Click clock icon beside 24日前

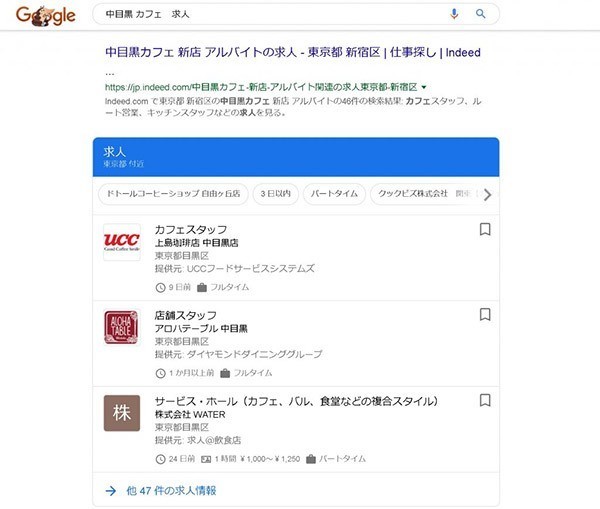(x=160, y=459)
